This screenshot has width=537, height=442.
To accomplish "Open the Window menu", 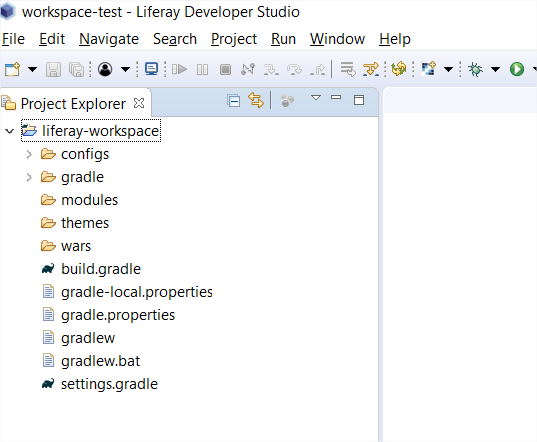I will click(337, 39).
